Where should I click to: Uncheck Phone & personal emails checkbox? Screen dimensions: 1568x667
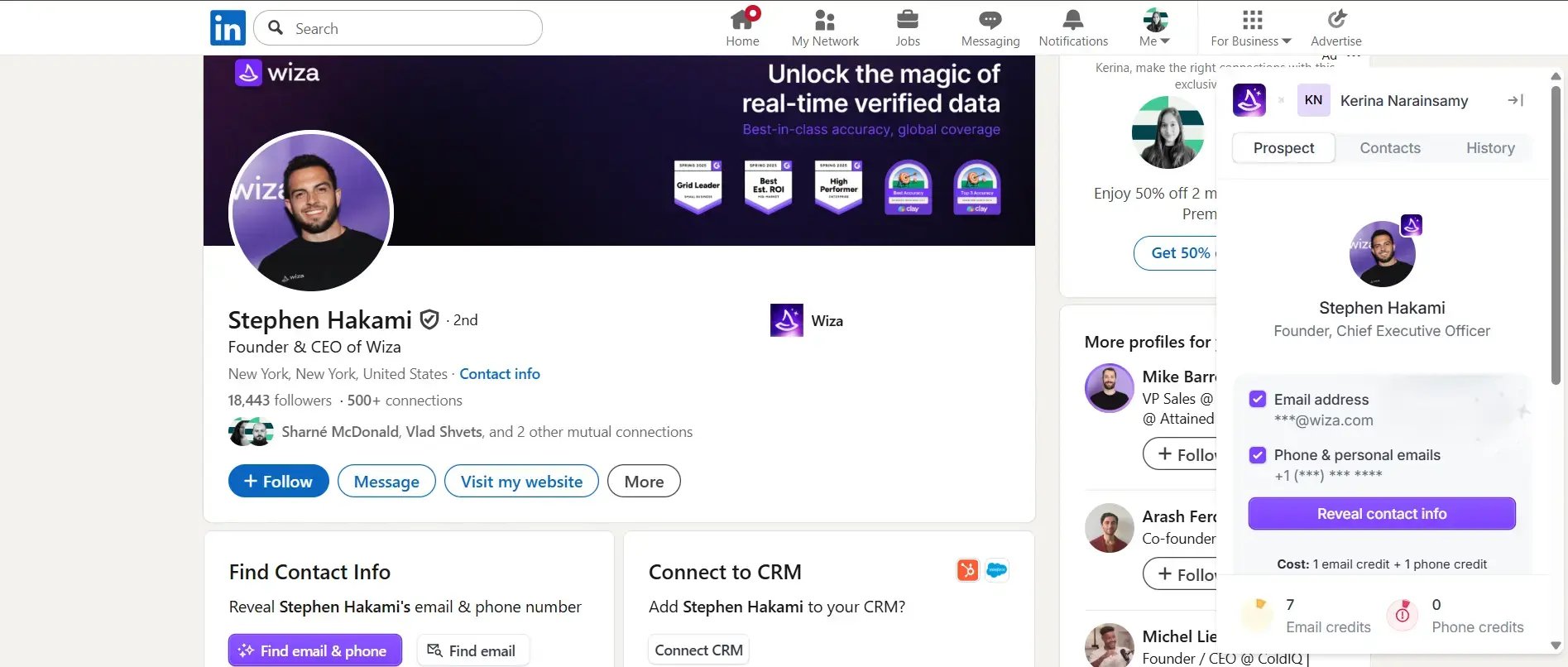[1258, 455]
